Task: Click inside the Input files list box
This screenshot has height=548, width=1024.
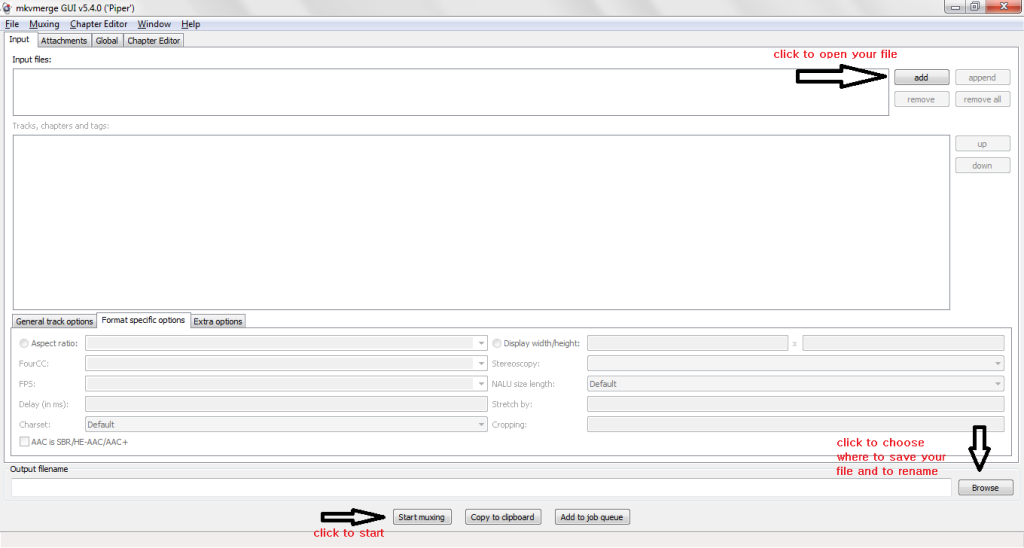Action: 451,92
